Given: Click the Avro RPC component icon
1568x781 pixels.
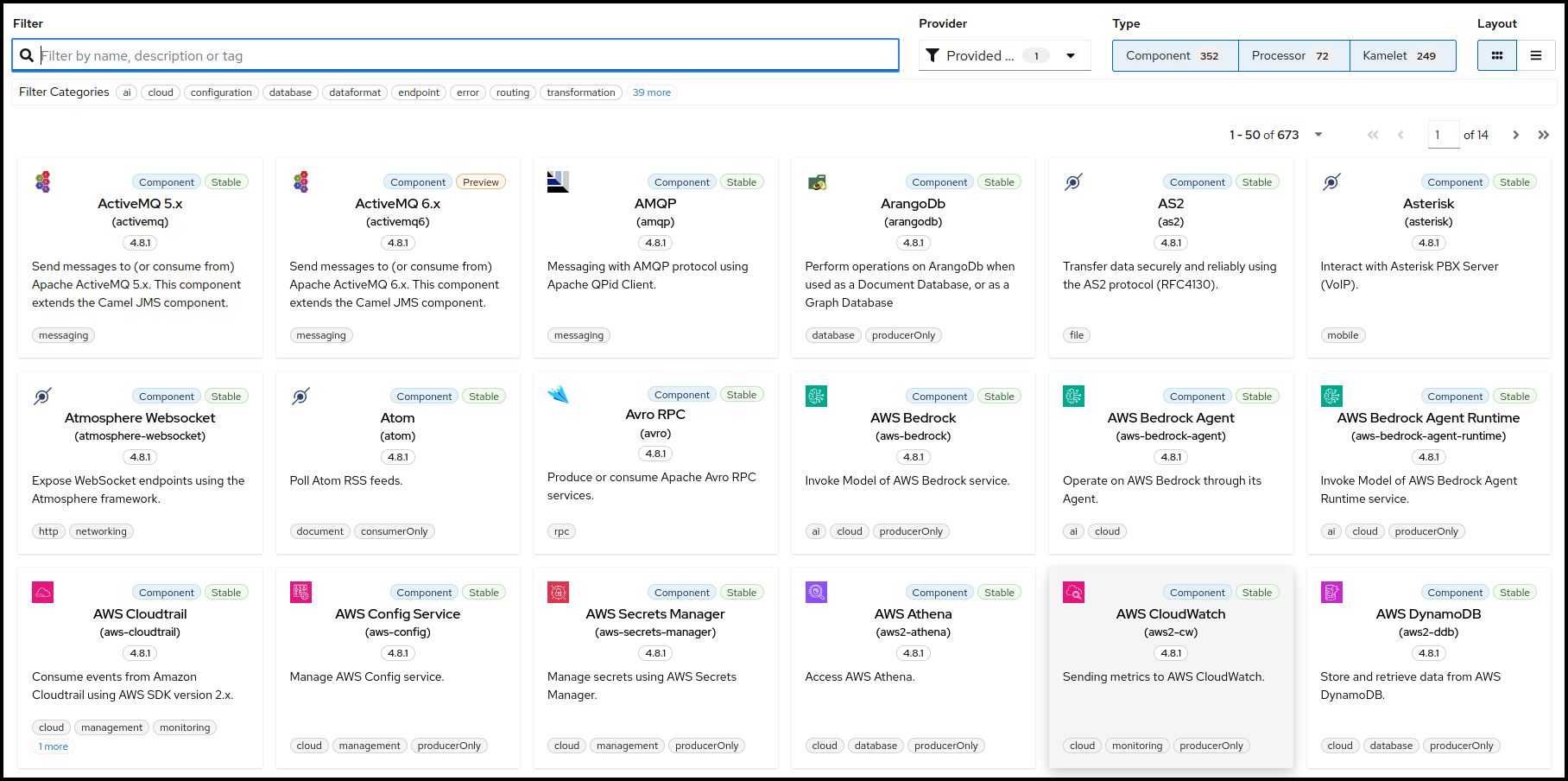Looking at the screenshot, I should pyautogui.click(x=558, y=394).
